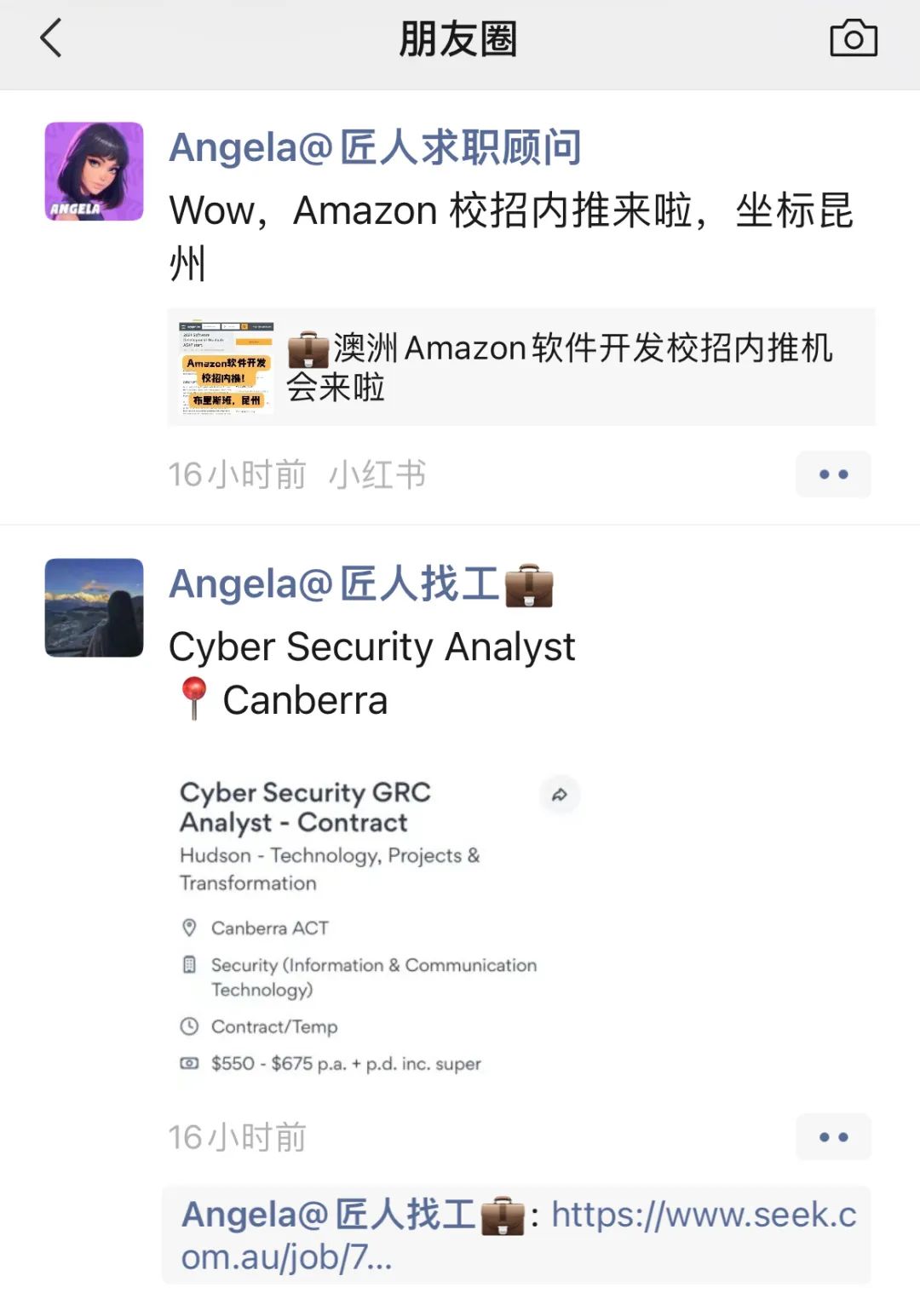Image resolution: width=920 pixels, height=1316 pixels.
Task: Open more options for Amazon post
Action: [x=833, y=474]
